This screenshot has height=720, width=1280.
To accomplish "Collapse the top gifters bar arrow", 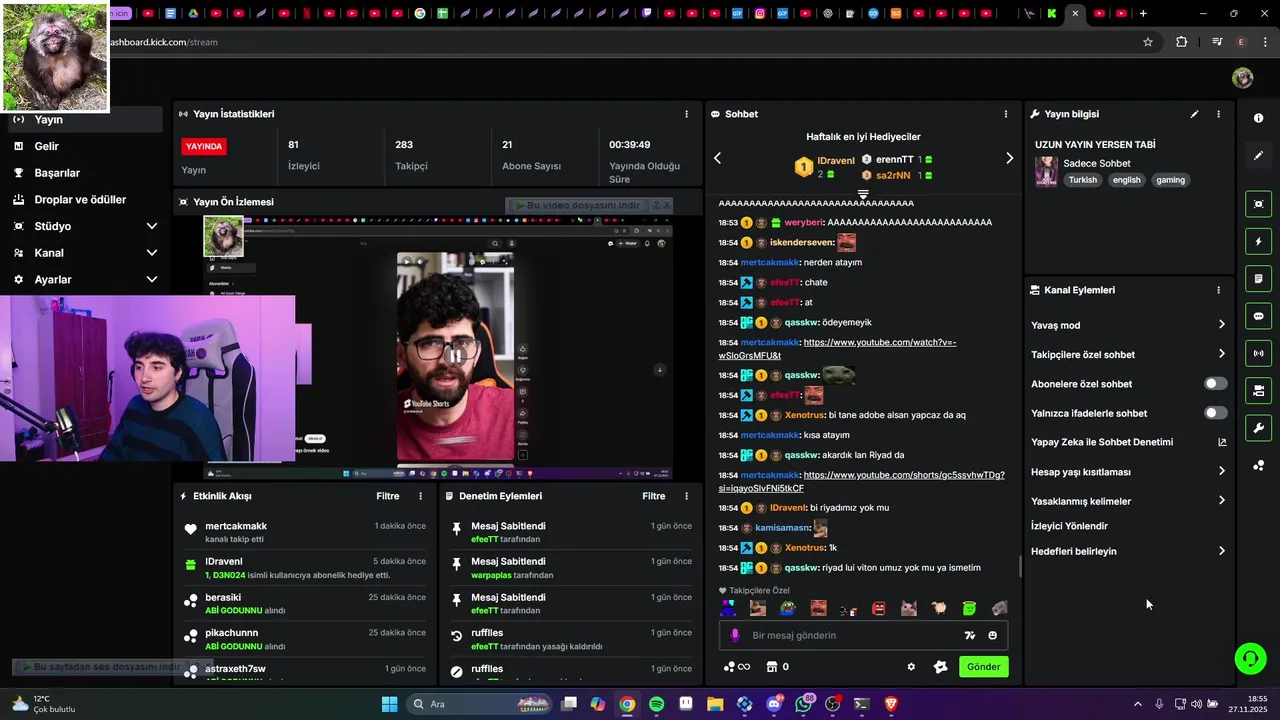I will [863, 194].
